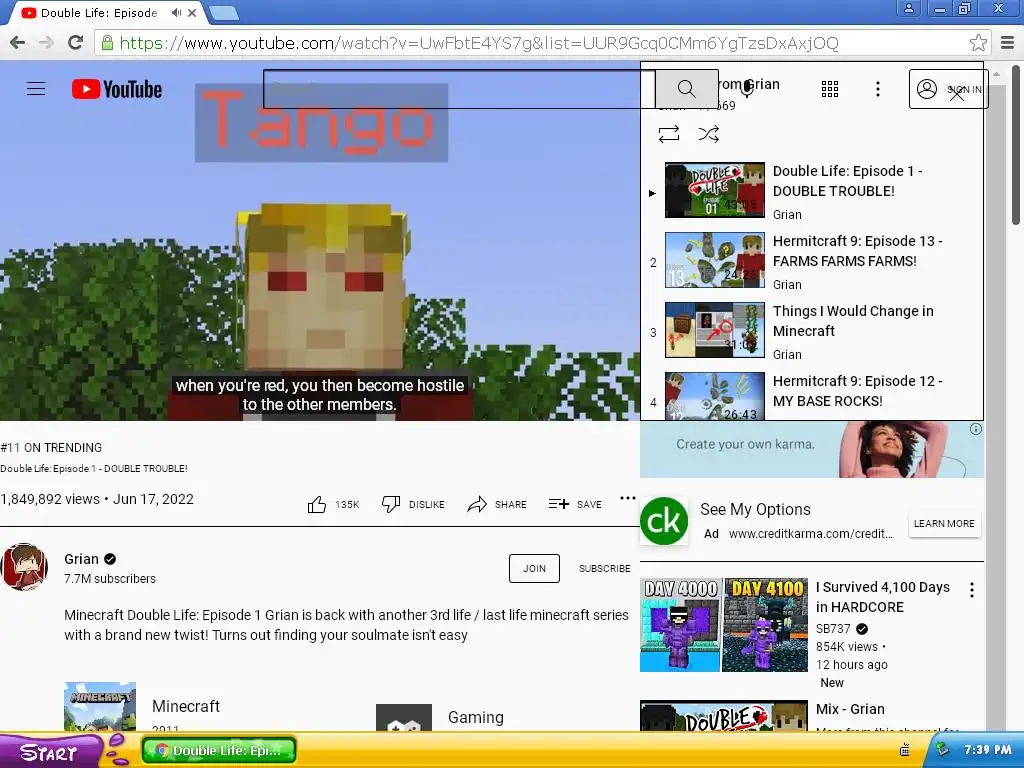Open the browser hamburger menu

click(1008, 43)
